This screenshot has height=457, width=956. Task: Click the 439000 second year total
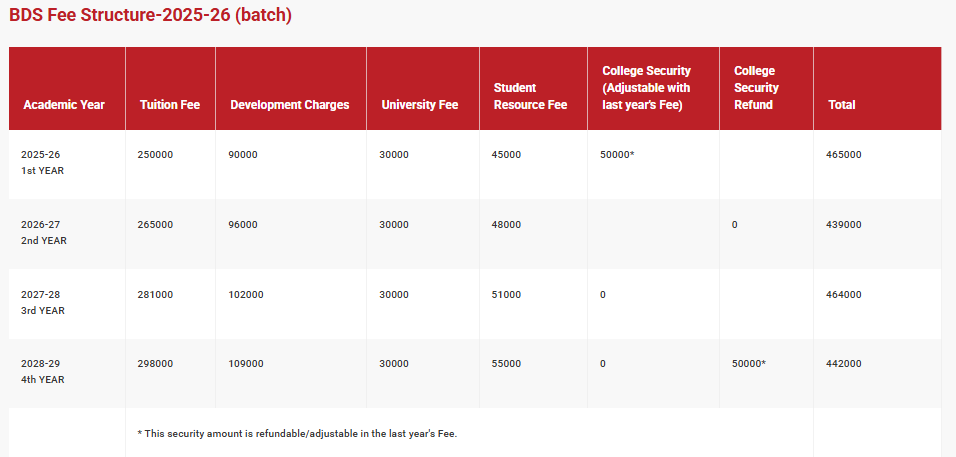coord(844,225)
